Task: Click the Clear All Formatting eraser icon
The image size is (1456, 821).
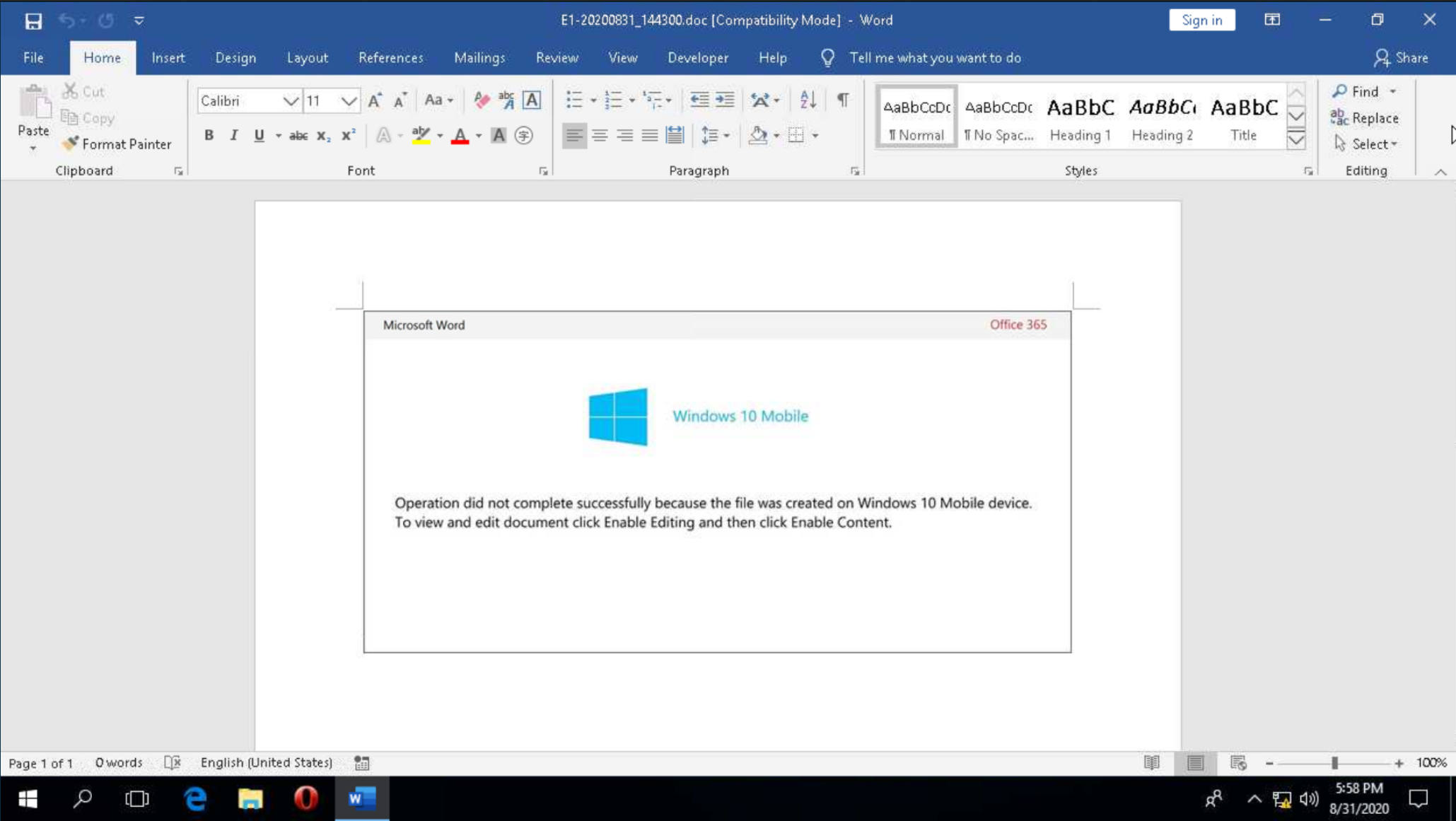Action: click(482, 100)
